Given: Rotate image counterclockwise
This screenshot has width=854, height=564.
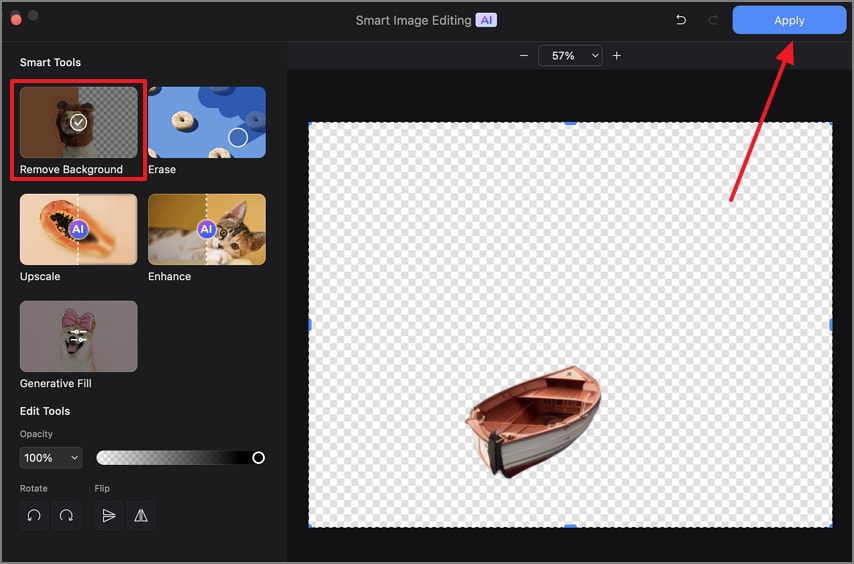Looking at the screenshot, I should (x=34, y=515).
